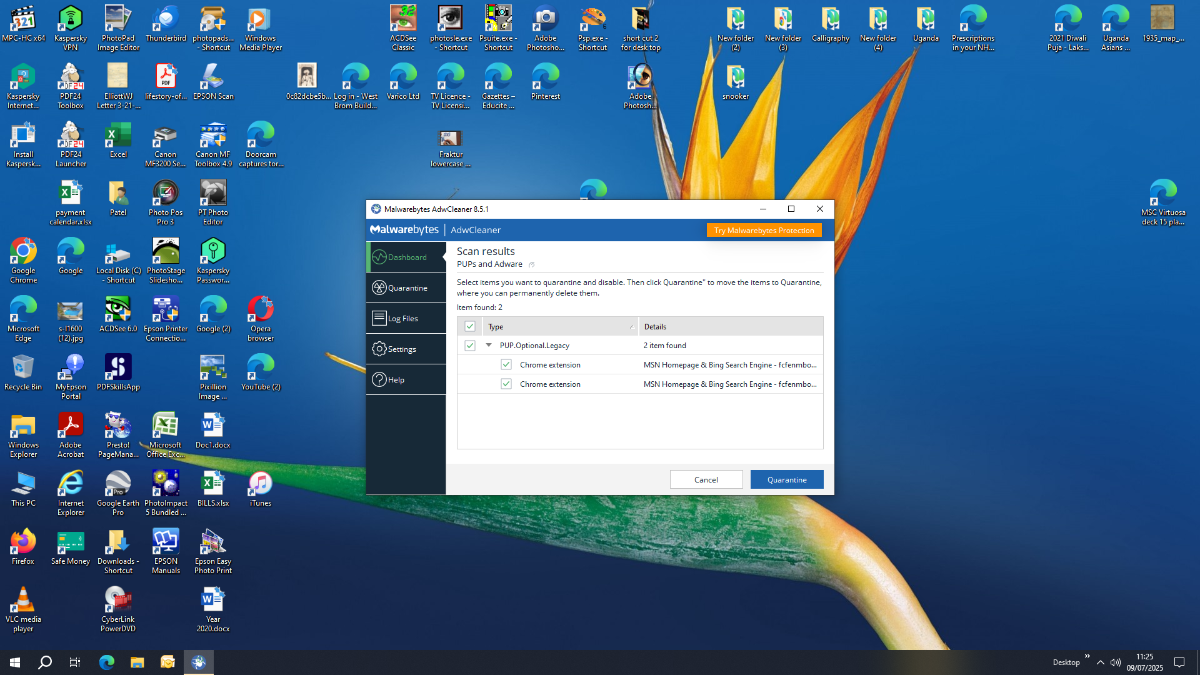The image size is (1200, 675).
Task: Switch to the Quarantine sidebar section
Action: click(406, 288)
